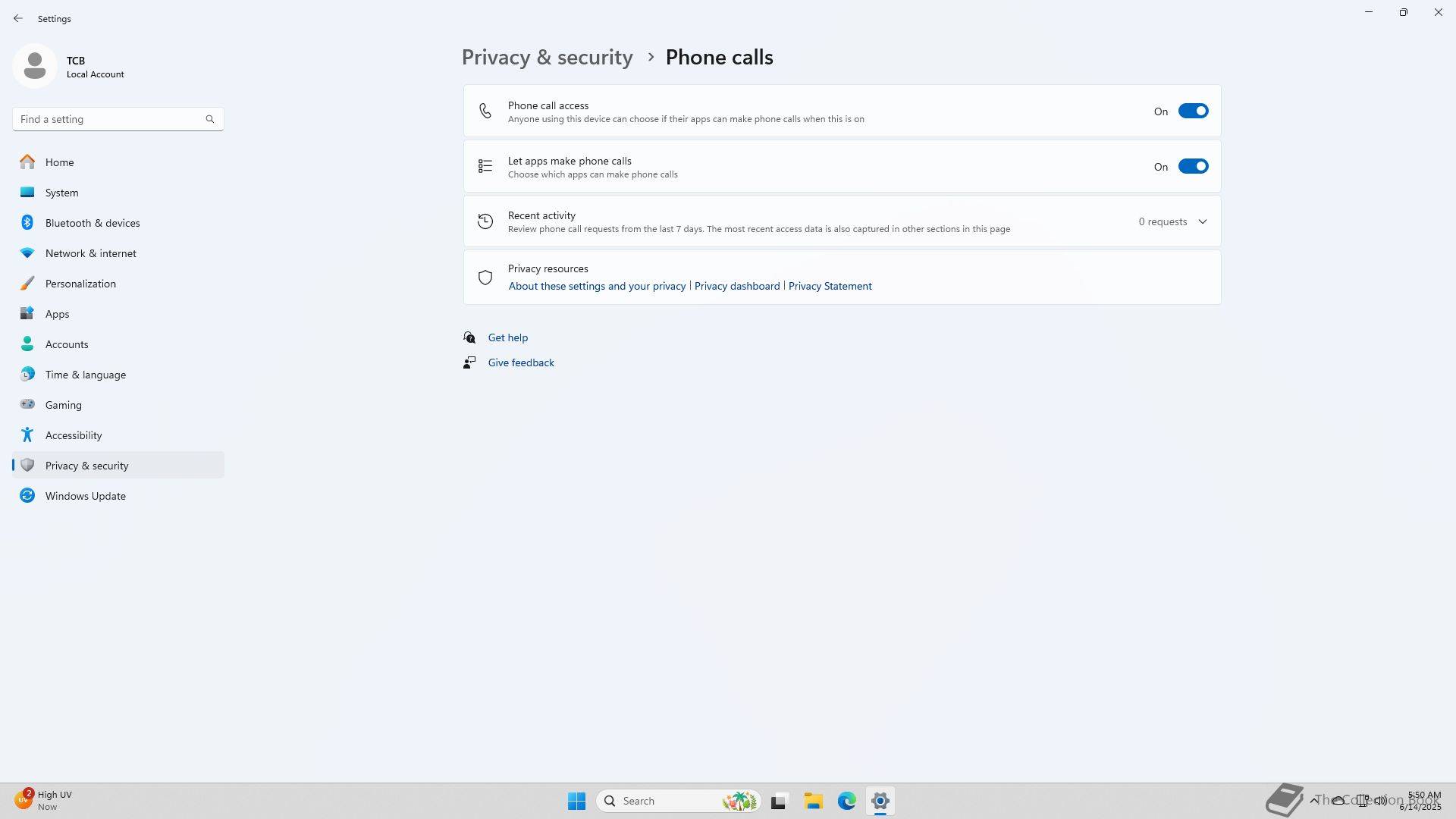The height and width of the screenshot is (819, 1456).
Task: Open the Privacy dashboard link
Action: point(736,286)
